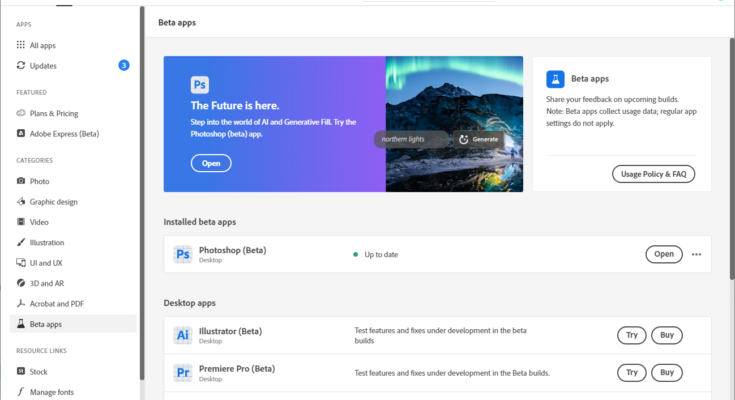
Task: Click the sidebar vertical scrollbar
Action: pos(142,193)
